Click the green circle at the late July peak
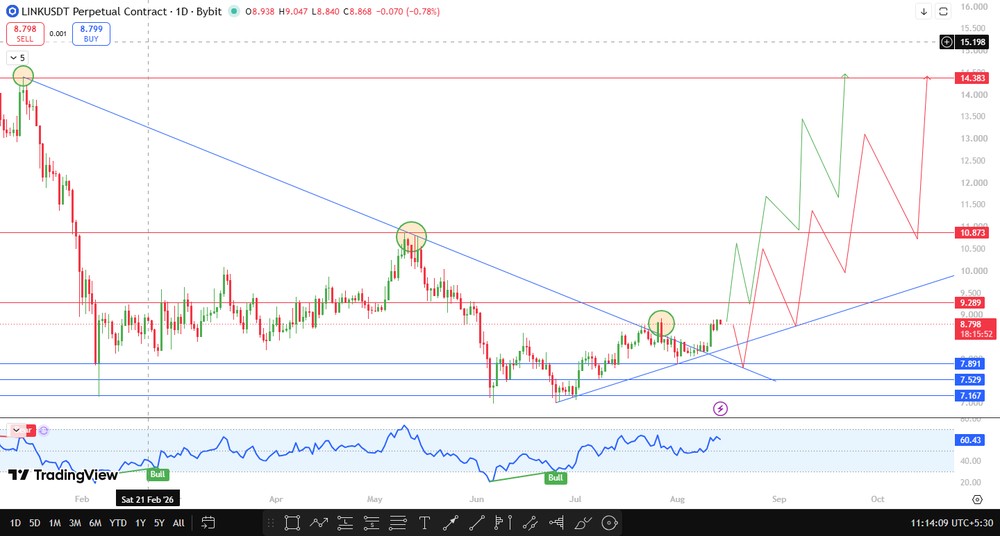 point(661,324)
